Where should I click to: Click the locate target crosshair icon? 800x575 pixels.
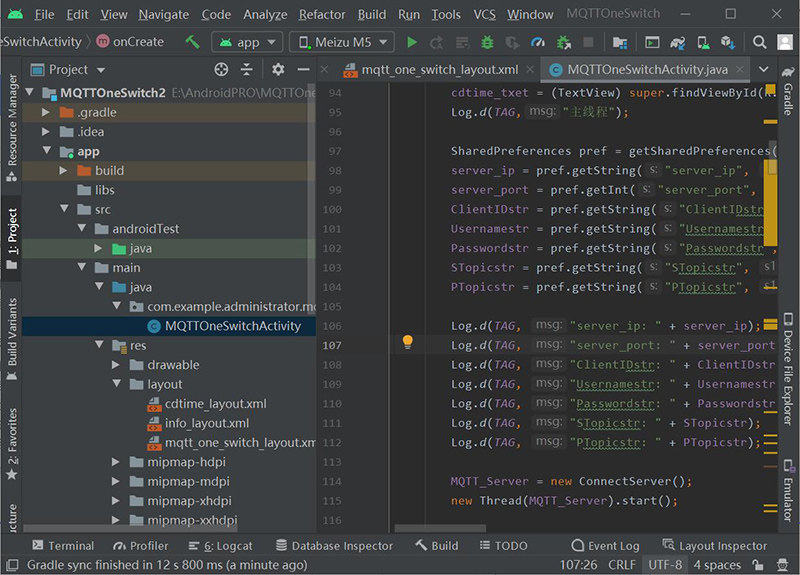click(221, 69)
